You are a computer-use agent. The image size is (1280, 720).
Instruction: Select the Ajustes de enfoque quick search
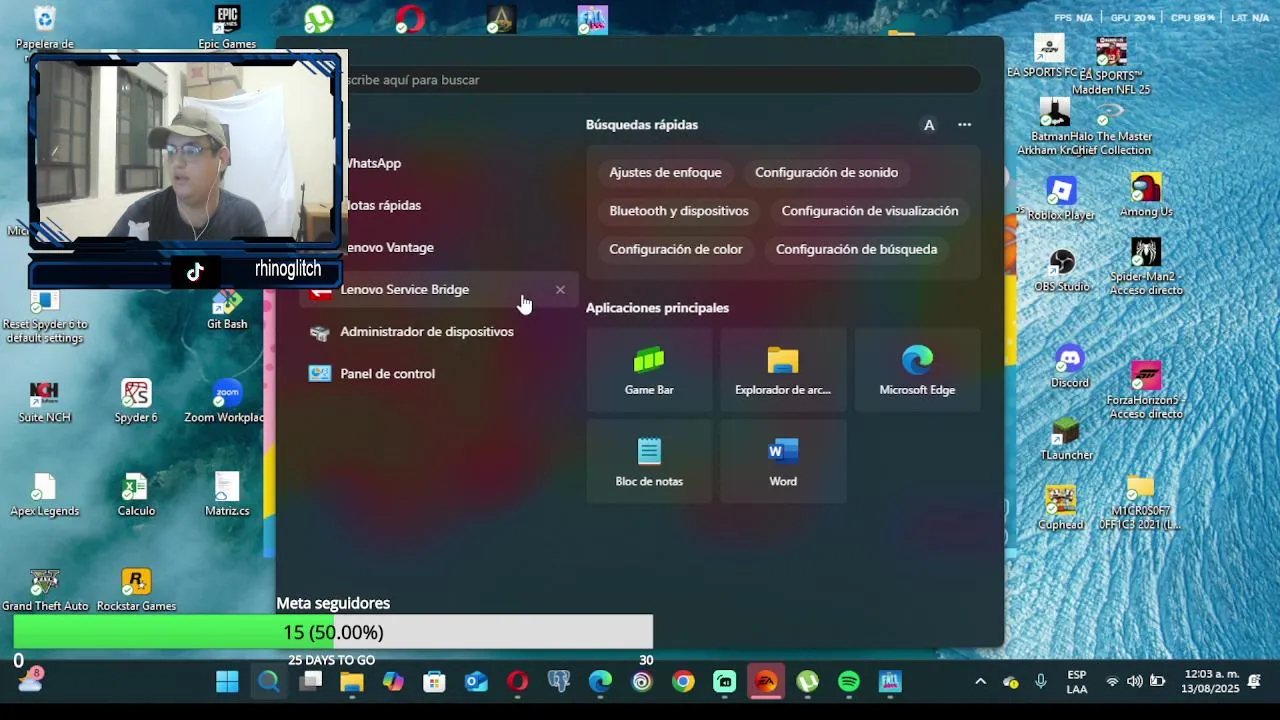tap(665, 173)
